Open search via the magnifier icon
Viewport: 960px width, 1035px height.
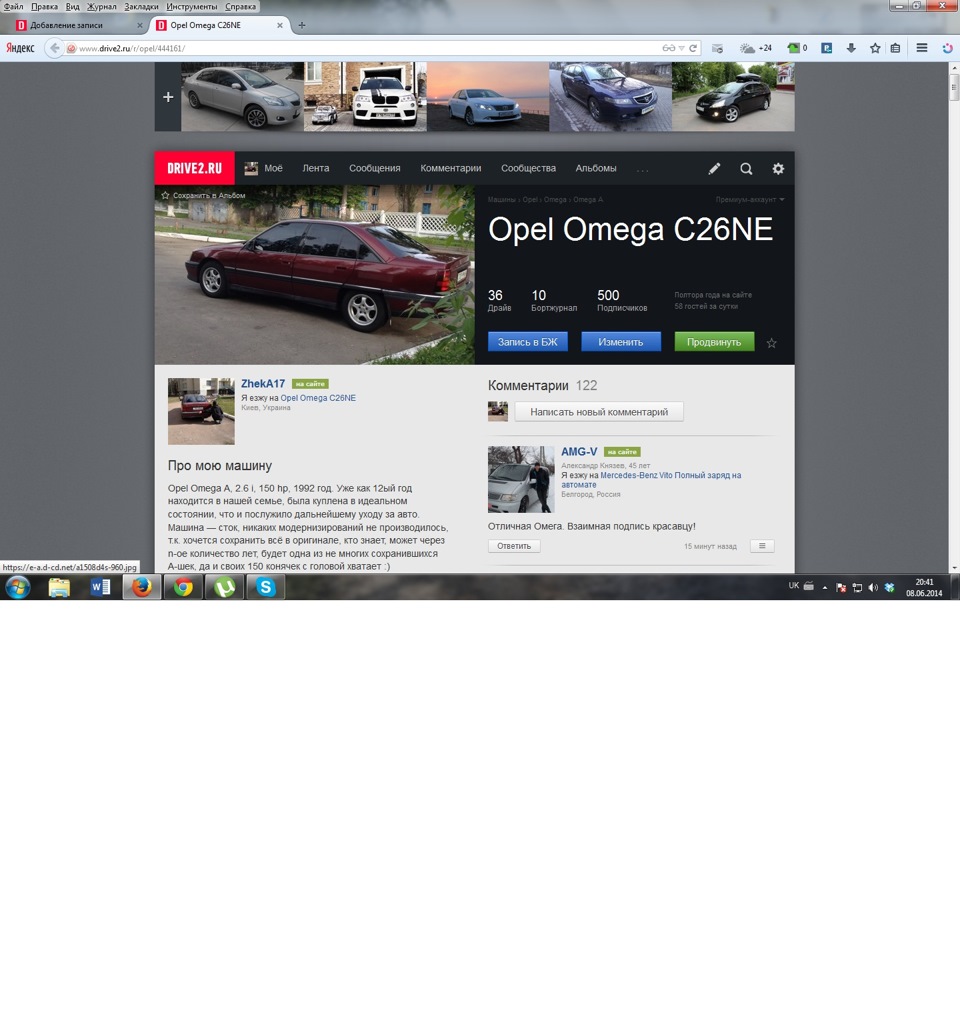746,168
